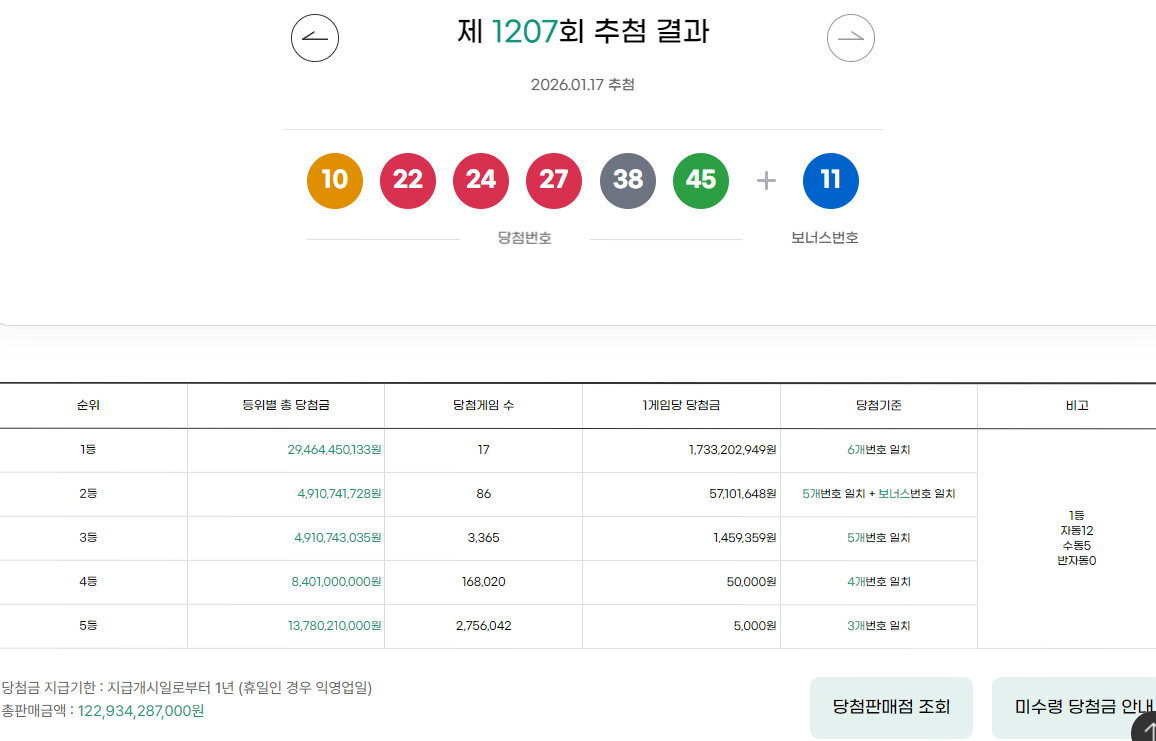Click the scroll-to-top arrow button

[1147, 731]
